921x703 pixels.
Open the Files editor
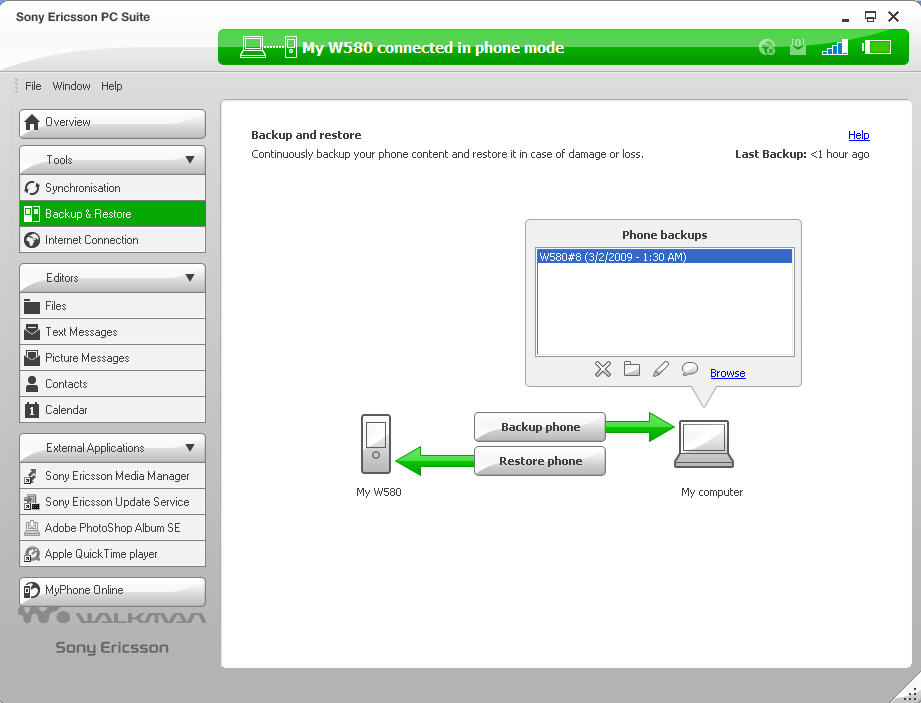pyautogui.click(x=112, y=306)
